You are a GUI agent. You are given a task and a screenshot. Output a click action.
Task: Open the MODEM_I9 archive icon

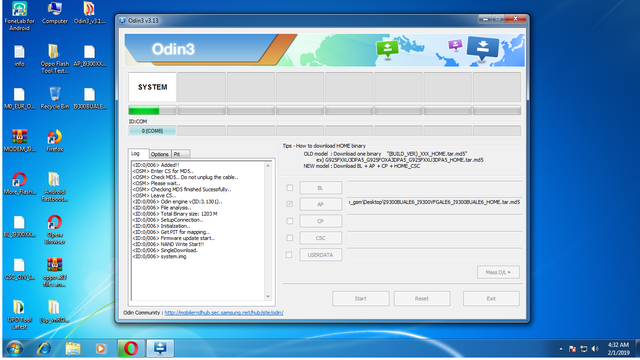click(x=19, y=141)
